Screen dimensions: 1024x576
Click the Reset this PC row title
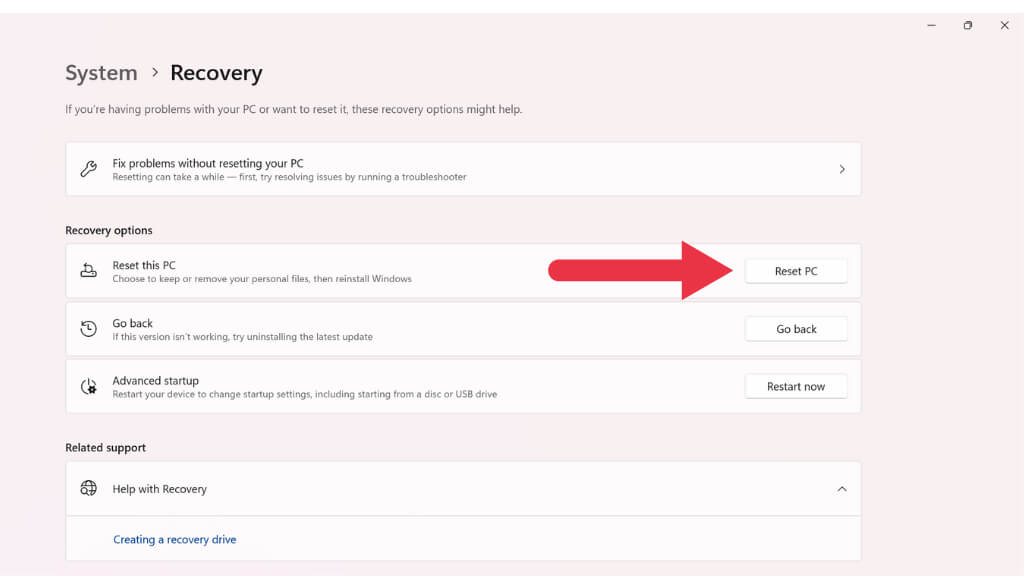click(x=144, y=265)
